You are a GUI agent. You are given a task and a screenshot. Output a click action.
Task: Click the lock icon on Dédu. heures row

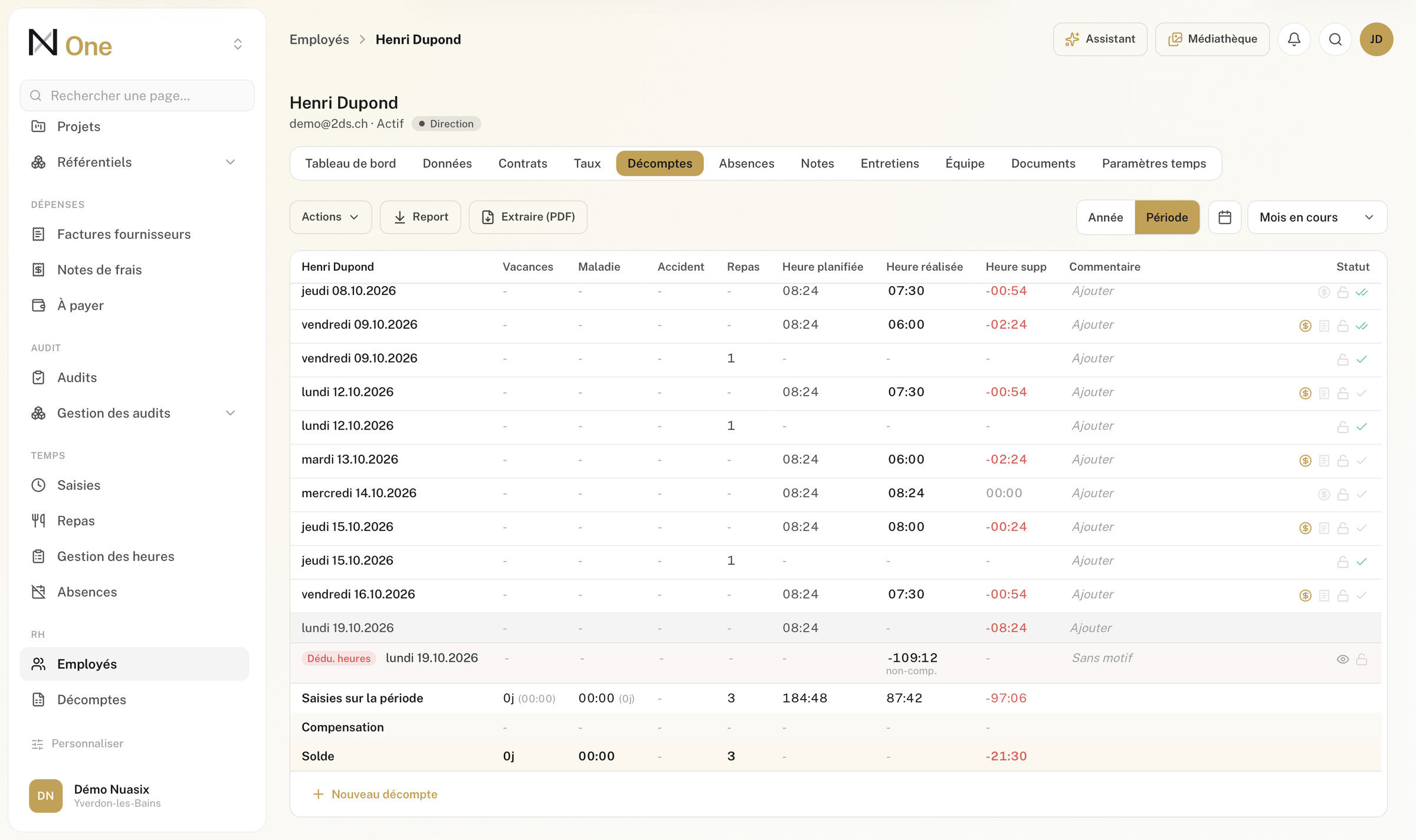pyautogui.click(x=1362, y=659)
